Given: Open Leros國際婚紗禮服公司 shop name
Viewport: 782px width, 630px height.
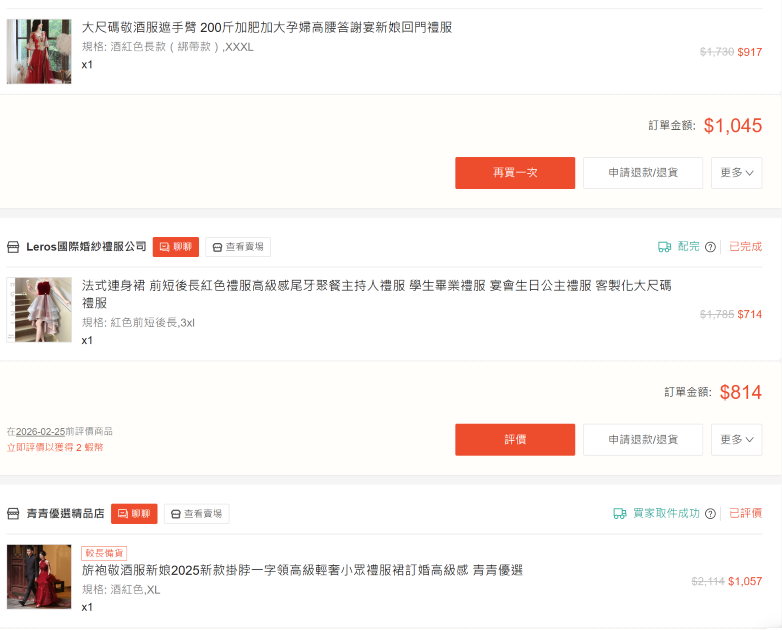Looking at the screenshot, I should [x=86, y=247].
